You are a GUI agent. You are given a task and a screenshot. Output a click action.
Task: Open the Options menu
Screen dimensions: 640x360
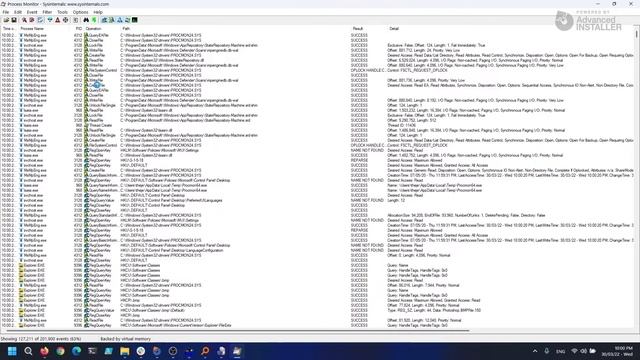pos(80,12)
